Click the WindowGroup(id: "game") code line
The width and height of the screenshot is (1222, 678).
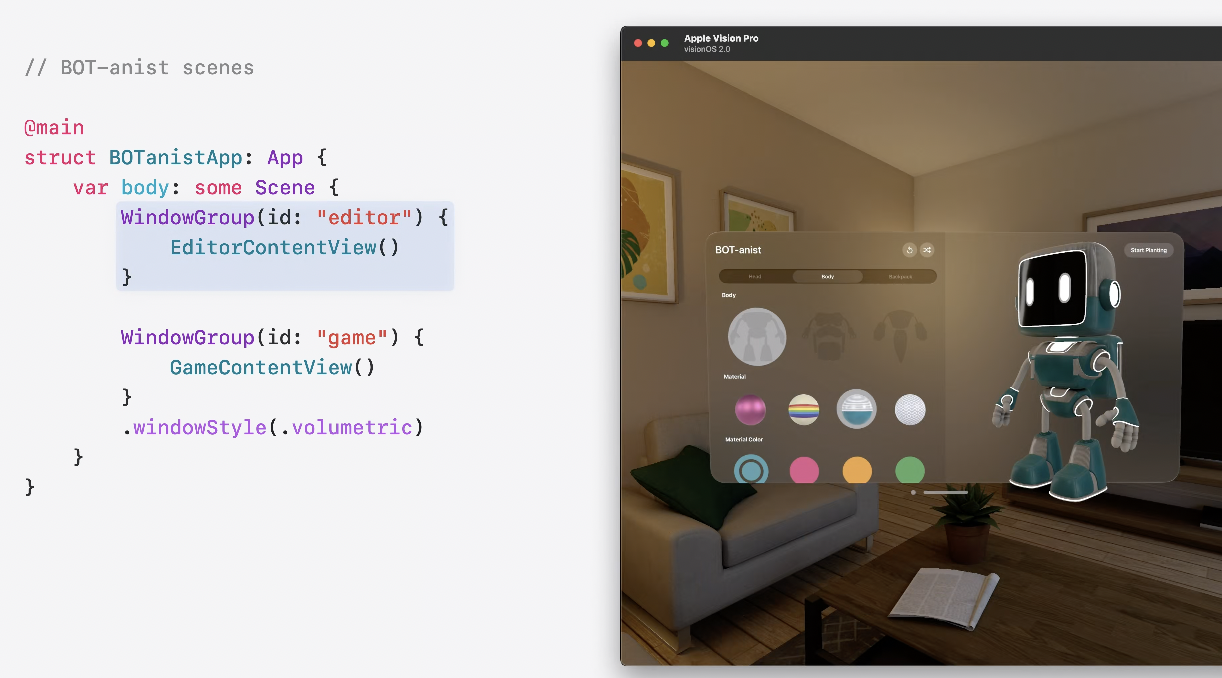click(x=273, y=337)
